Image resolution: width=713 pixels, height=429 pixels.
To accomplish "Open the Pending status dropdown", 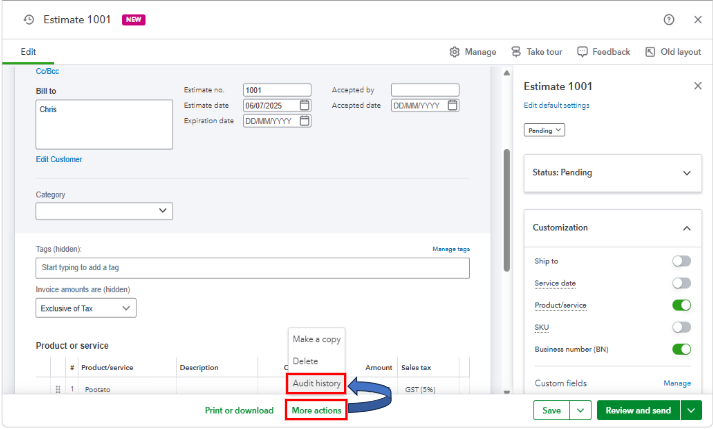I will point(544,130).
